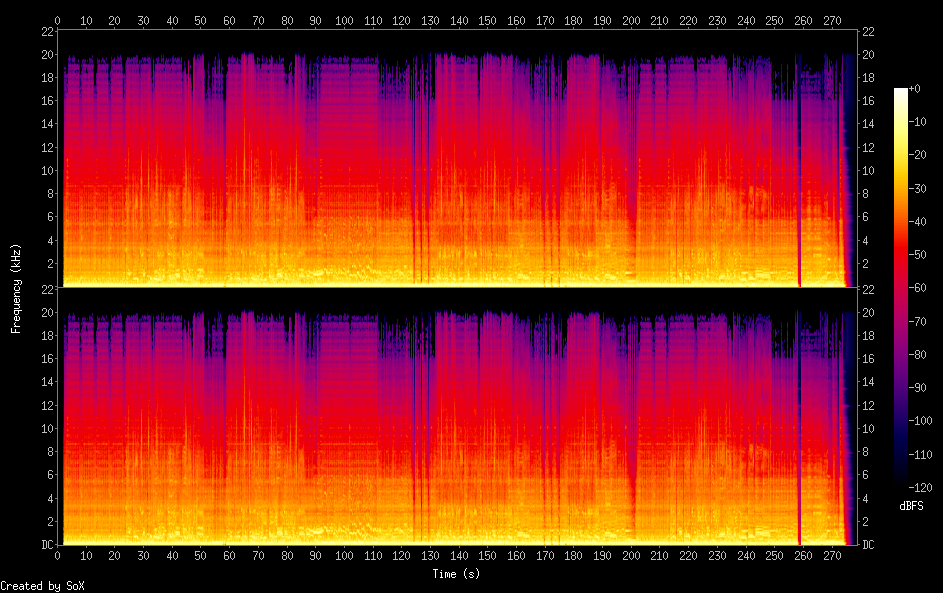Select the 130 tick on top time axis
Screen dimensions: 943x593
tap(430, 20)
